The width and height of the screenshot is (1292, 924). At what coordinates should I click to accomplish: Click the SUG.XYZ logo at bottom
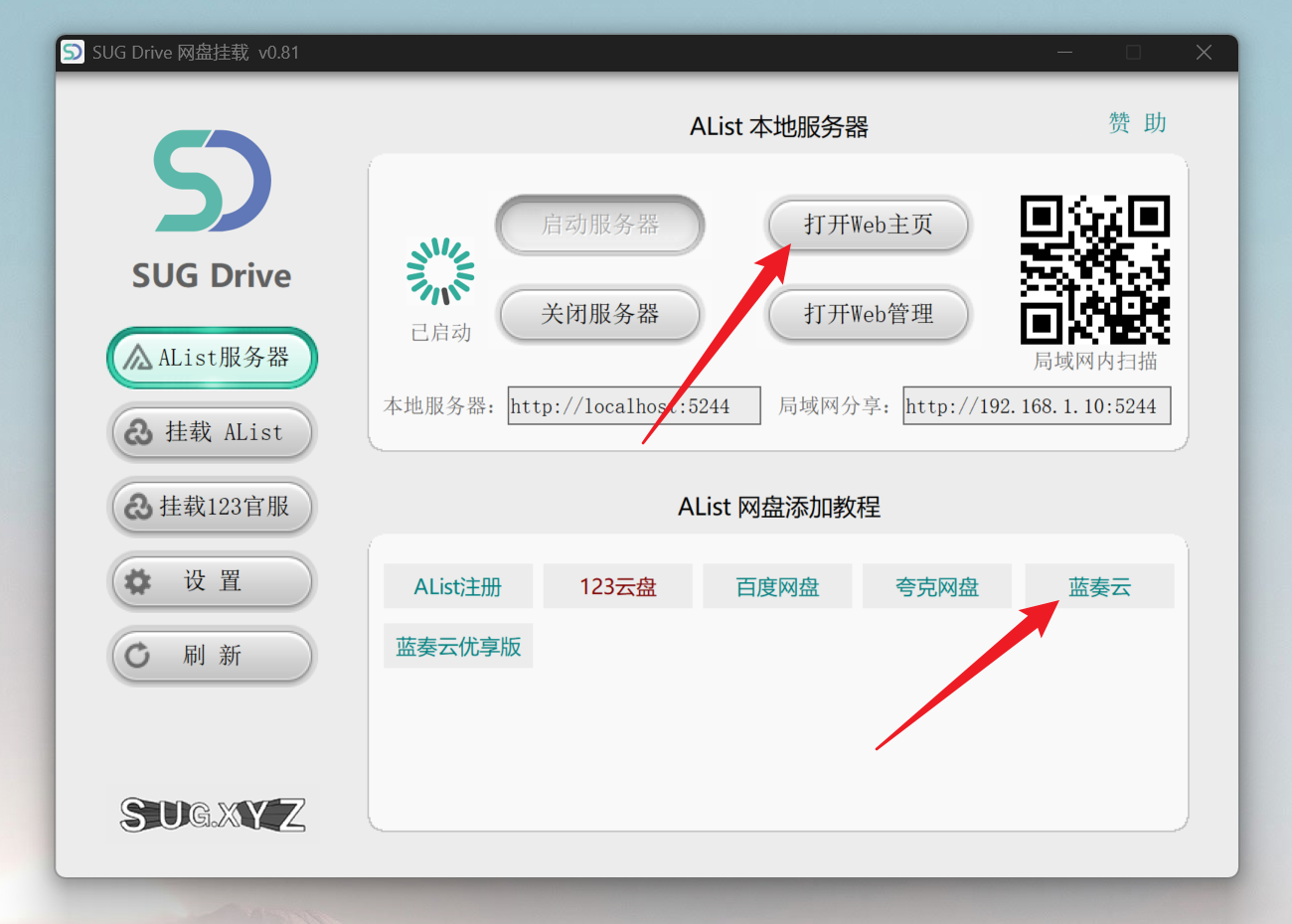coord(212,815)
